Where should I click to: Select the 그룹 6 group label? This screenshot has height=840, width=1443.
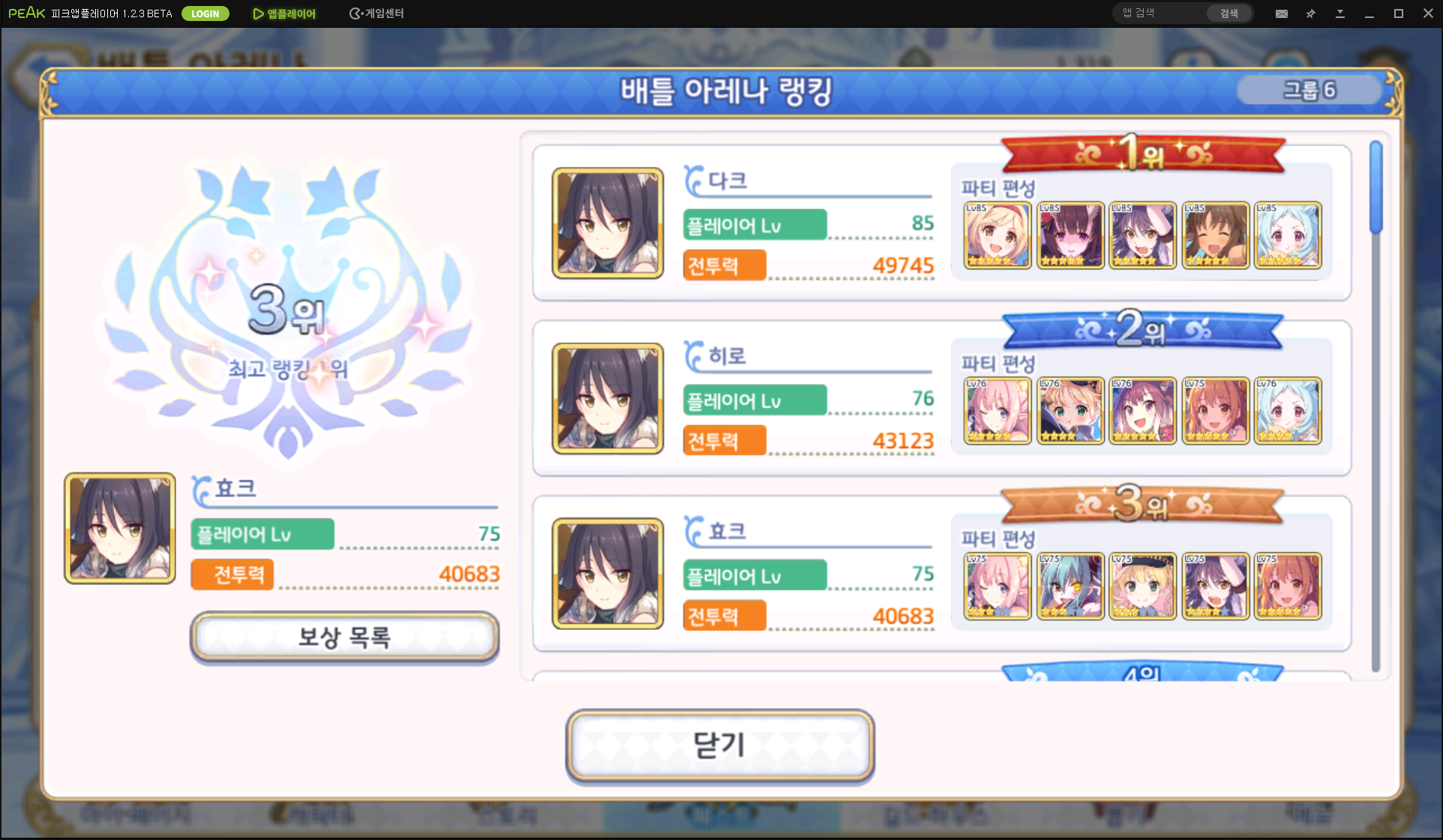pyautogui.click(x=1309, y=90)
